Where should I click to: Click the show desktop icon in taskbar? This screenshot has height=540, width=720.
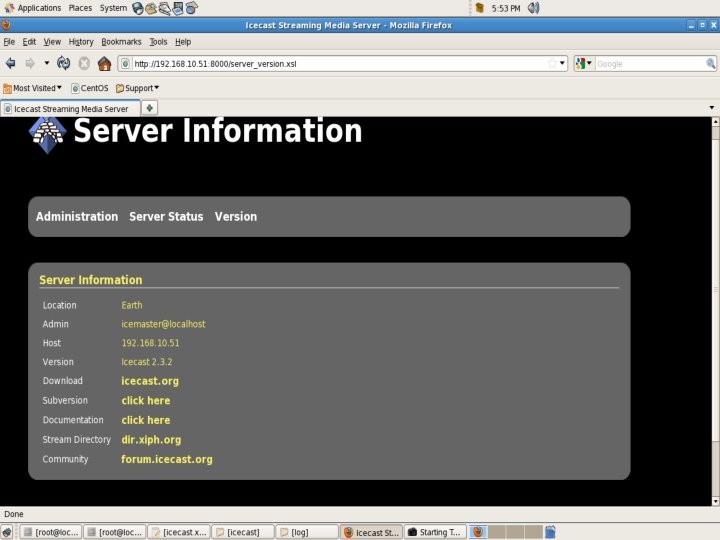[7, 532]
